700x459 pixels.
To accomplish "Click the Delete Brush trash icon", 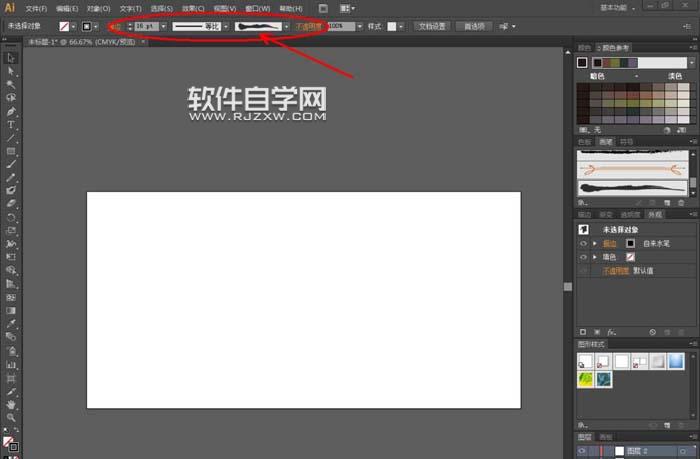I will (681, 203).
